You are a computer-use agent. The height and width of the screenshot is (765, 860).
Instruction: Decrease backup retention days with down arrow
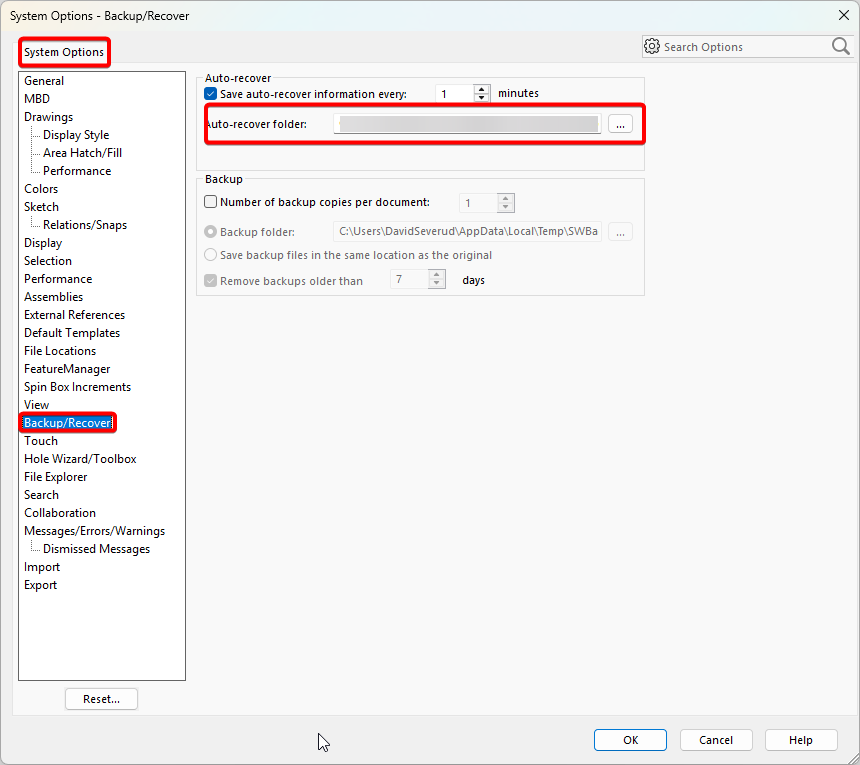point(437,284)
